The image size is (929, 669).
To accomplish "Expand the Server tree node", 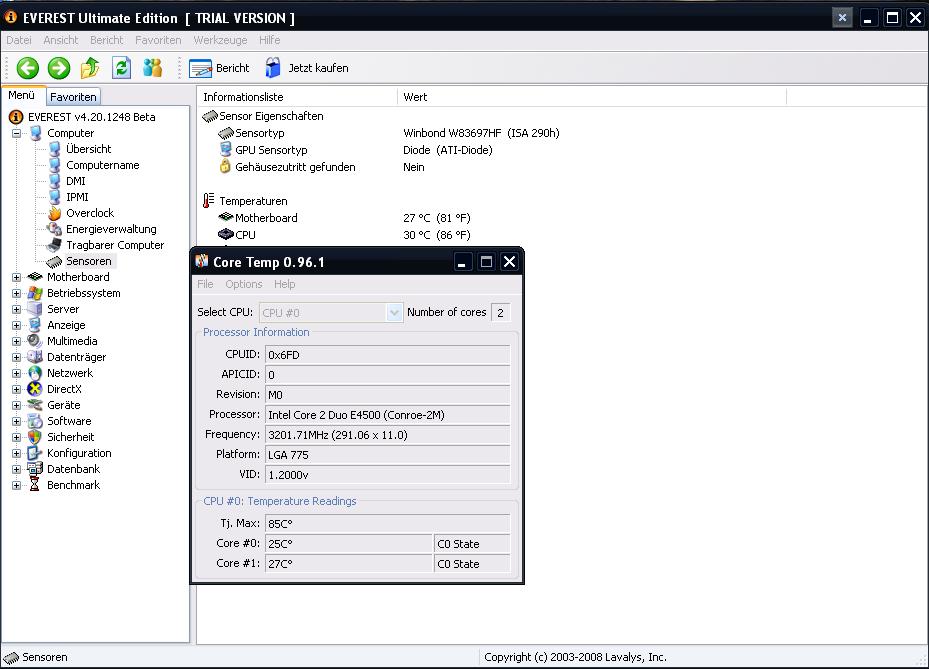I will click(x=17, y=309).
